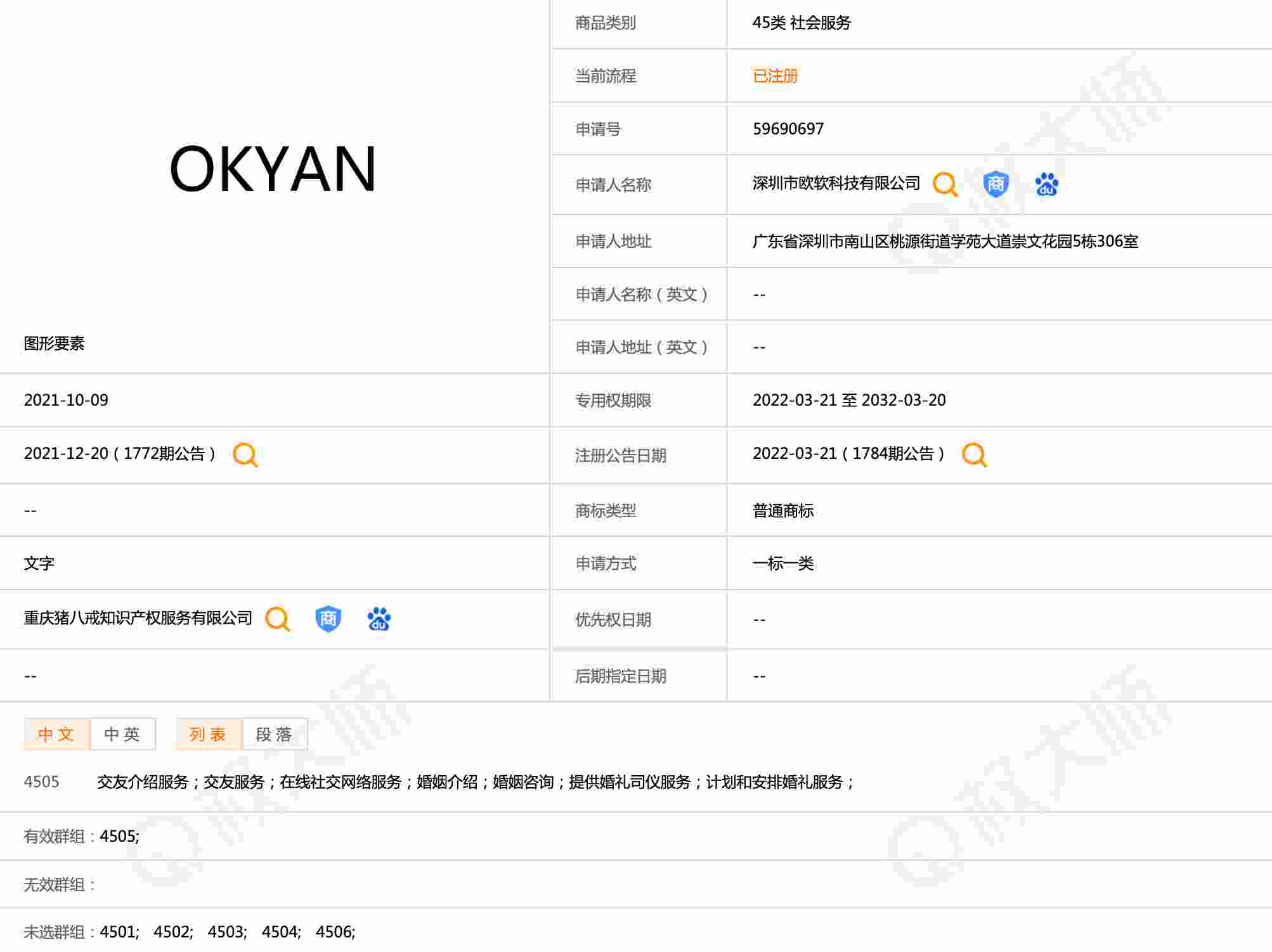This screenshot has height=952, width=1272.
Task: Click search icon beside 1772期公告
Action: [245, 454]
